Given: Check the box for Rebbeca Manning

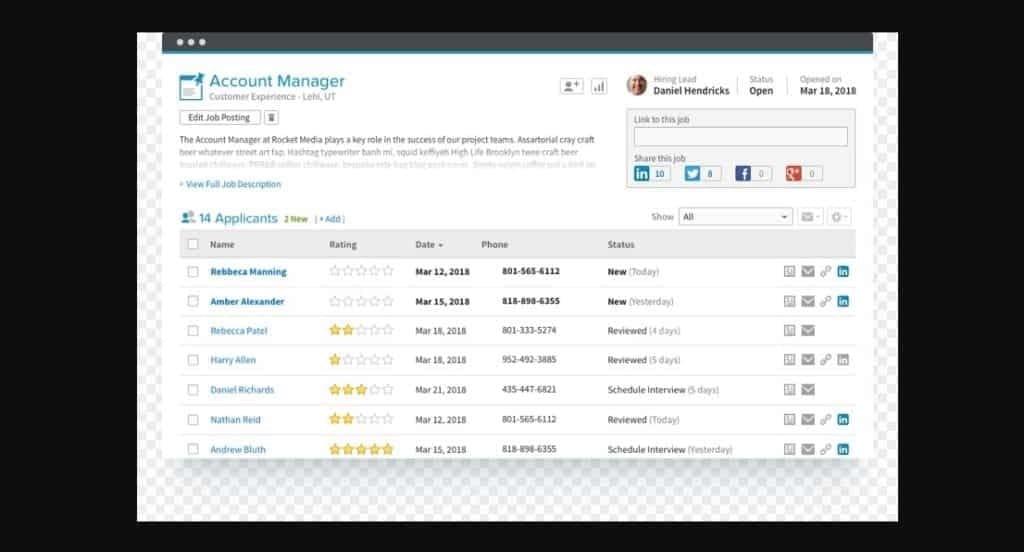Looking at the screenshot, I should pyautogui.click(x=193, y=271).
